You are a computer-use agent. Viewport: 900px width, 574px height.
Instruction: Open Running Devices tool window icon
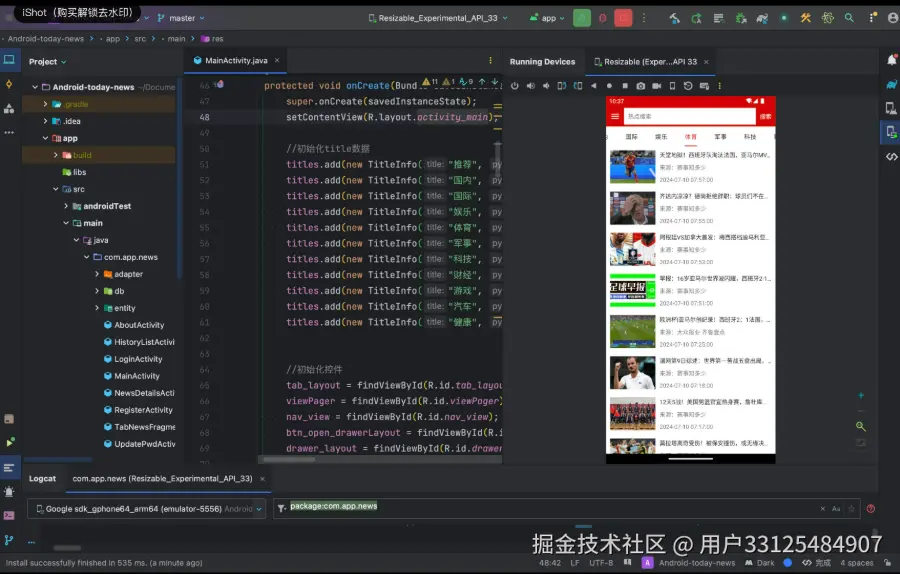coord(891,132)
